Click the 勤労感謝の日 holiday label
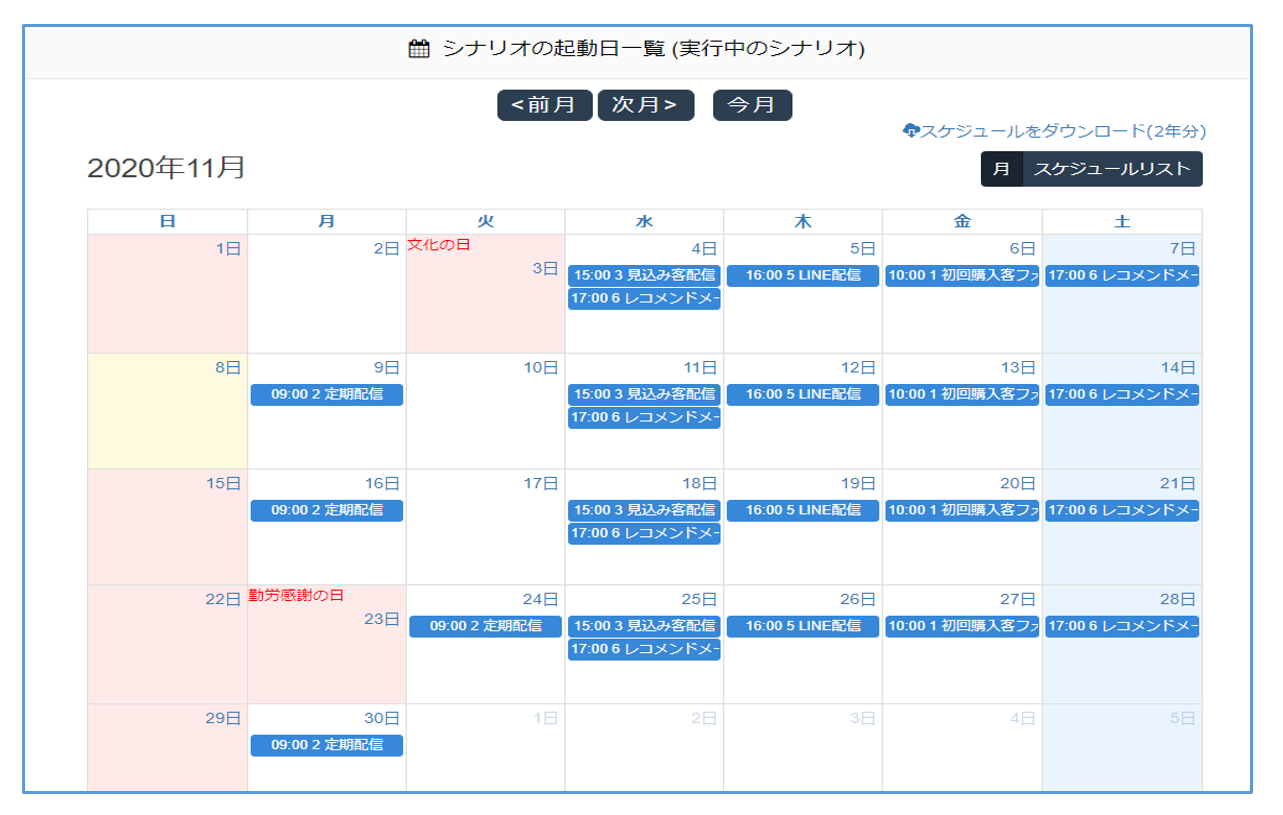1283x815 pixels. click(x=296, y=596)
